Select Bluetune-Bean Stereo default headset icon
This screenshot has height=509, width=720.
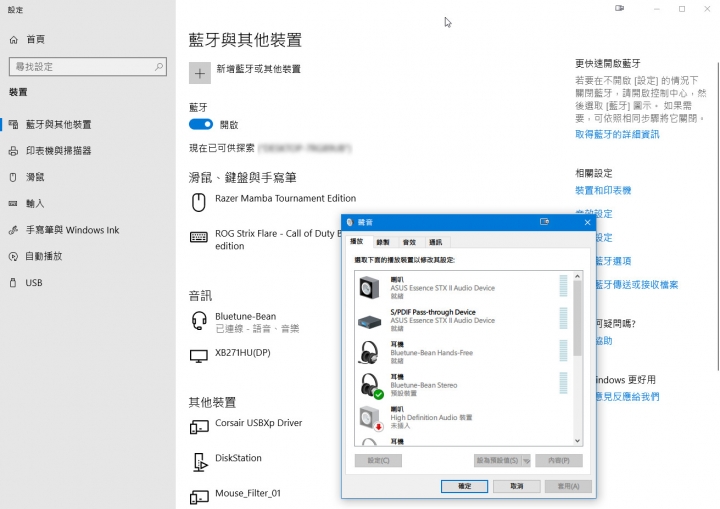click(371, 385)
